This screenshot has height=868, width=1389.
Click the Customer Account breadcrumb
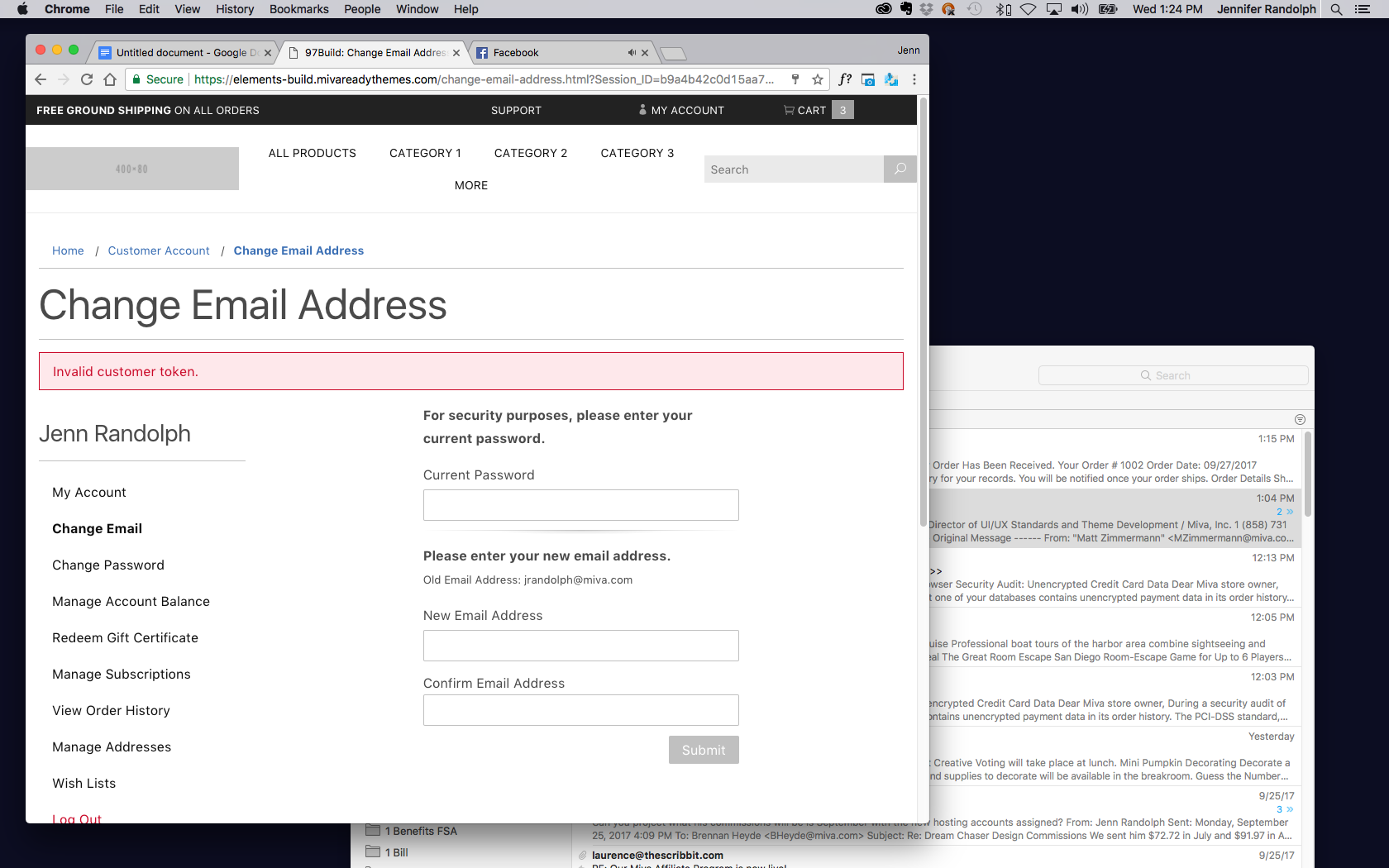[159, 250]
